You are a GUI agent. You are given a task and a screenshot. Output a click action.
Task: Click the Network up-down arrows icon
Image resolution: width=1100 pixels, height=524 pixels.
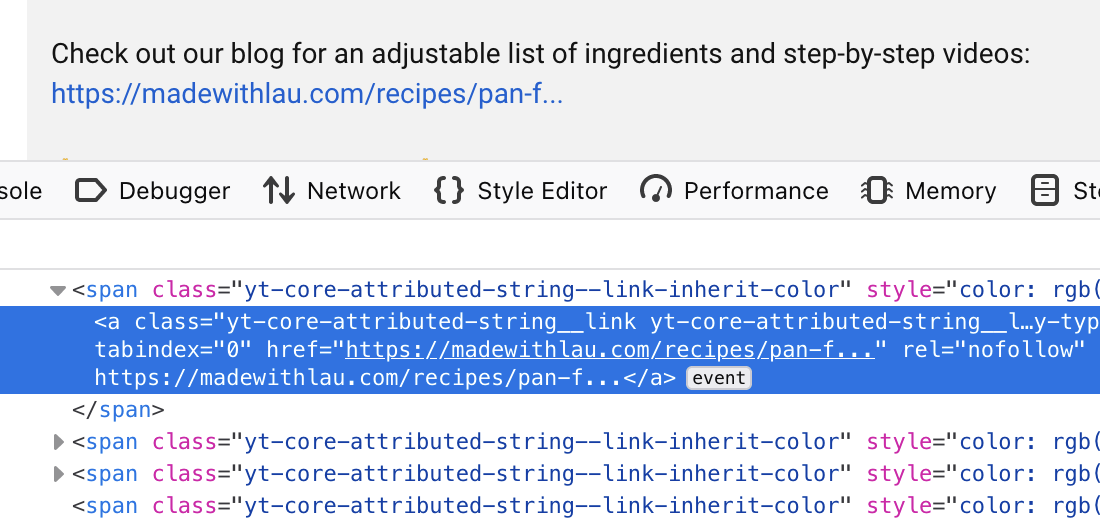[x=279, y=190]
